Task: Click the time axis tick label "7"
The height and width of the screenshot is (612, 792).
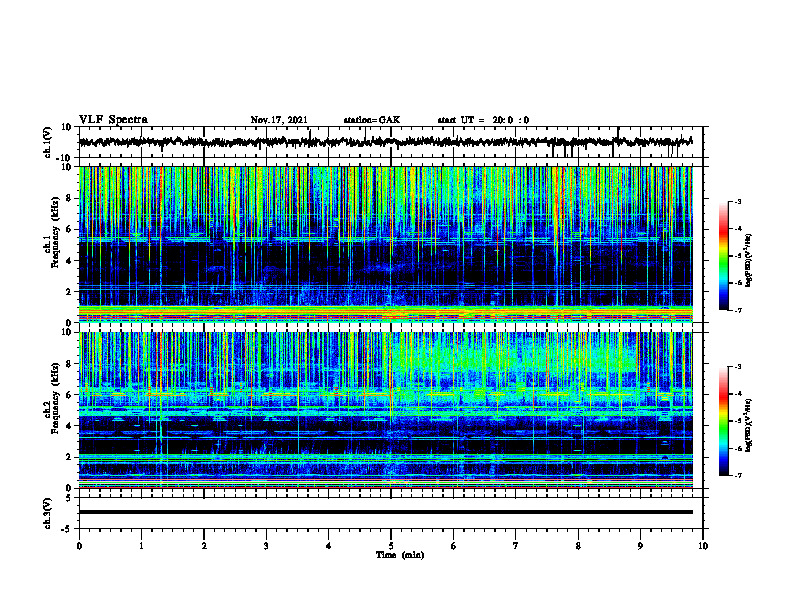Action: pos(516,546)
